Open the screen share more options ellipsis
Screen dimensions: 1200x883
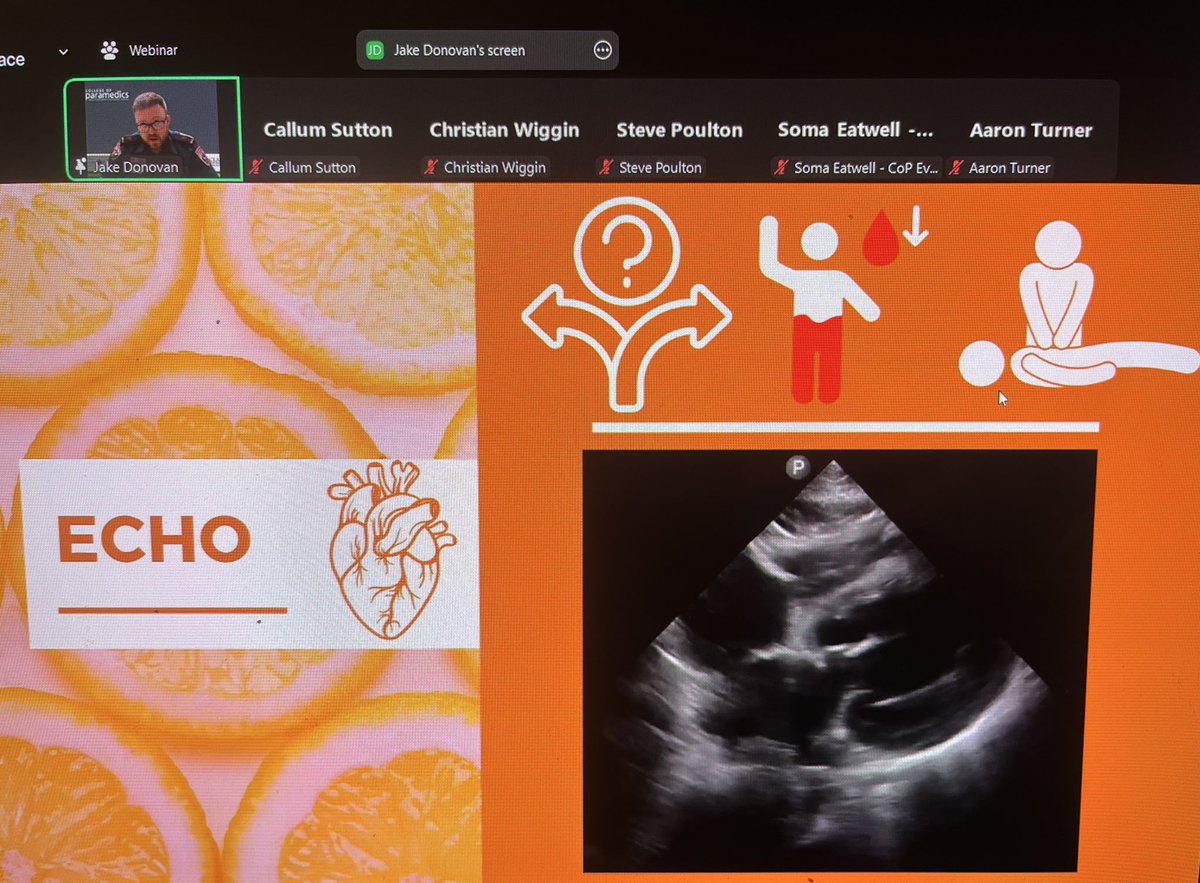pos(602,50)
